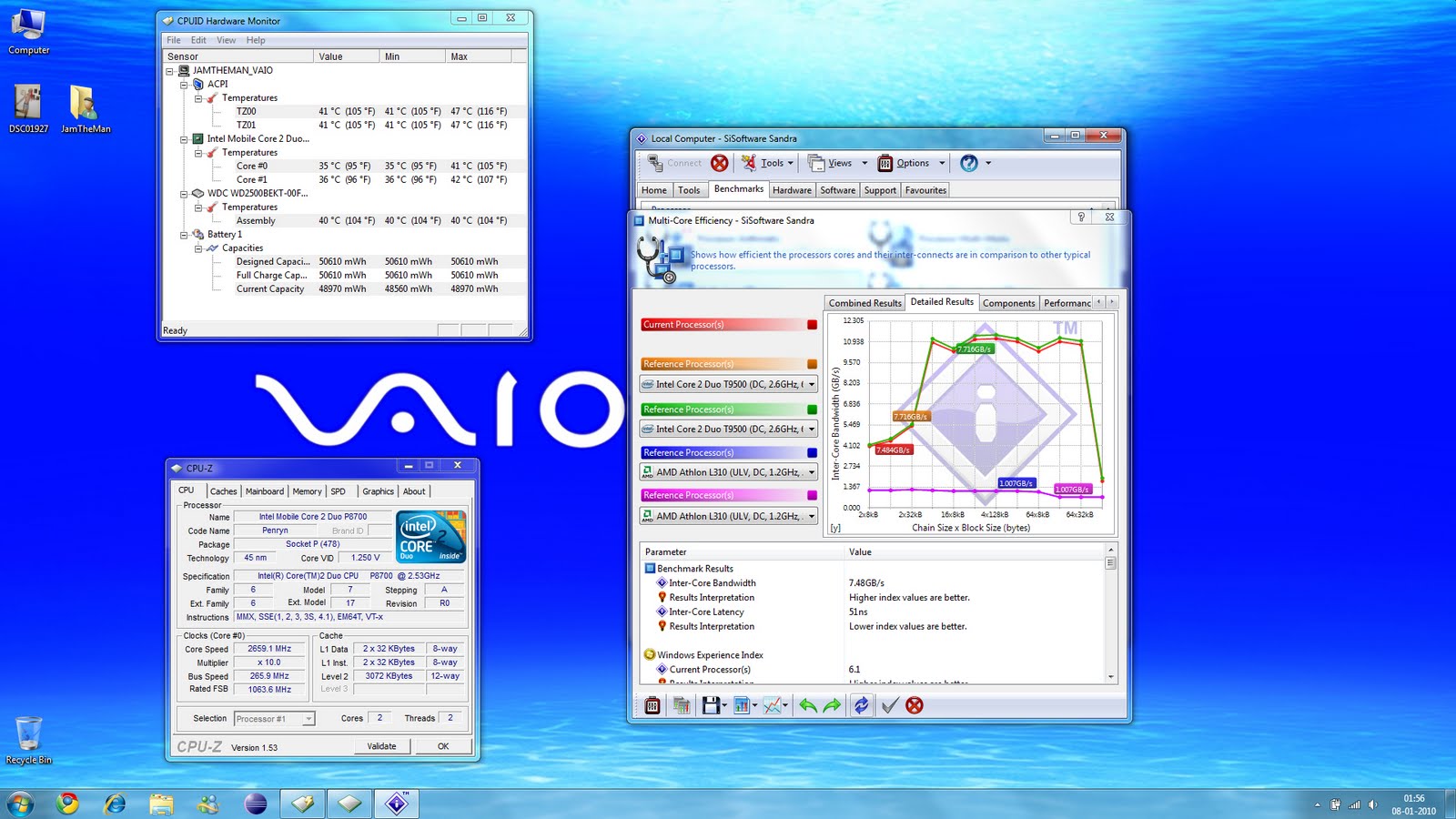Collapse the ACPI node in Hardware Monitor
Viewport: 1456px width, 819px height.
[184, 84]
